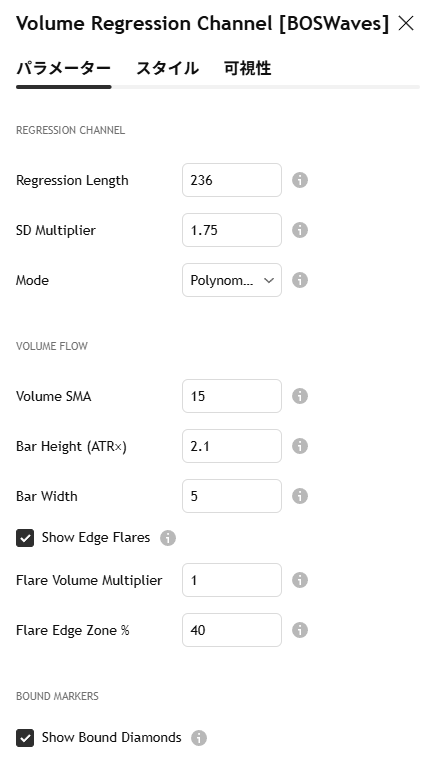
Task: Toggle the Show Bound Diamonds checkbox
Action: click(x=25, y=738)
